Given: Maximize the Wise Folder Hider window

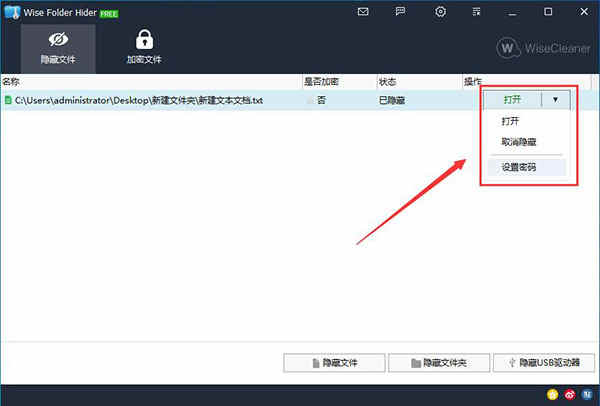Looking at the screenshot, I should coord(548,12).
